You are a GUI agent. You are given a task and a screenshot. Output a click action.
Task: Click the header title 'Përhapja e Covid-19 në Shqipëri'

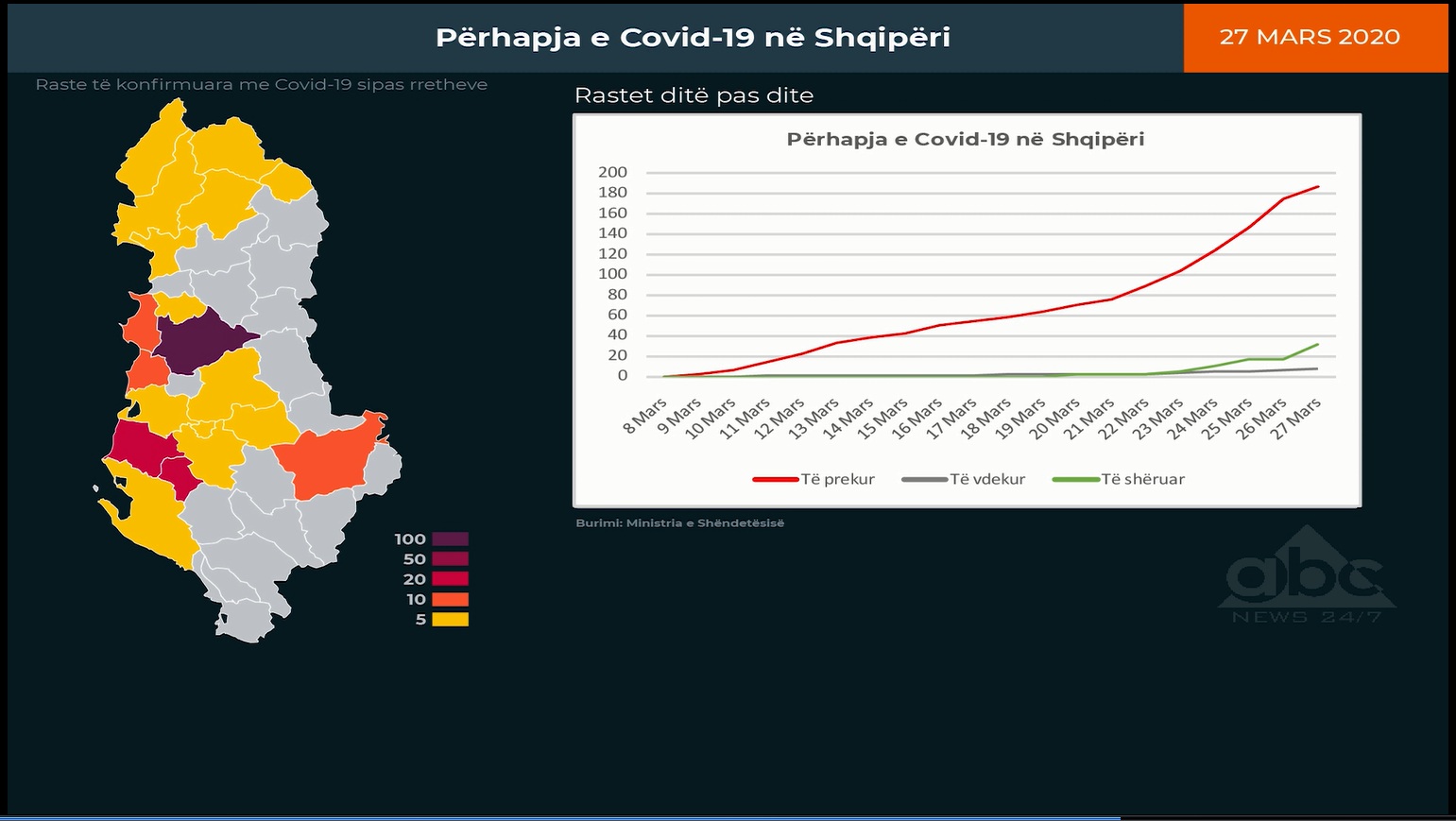click(693, 38)
